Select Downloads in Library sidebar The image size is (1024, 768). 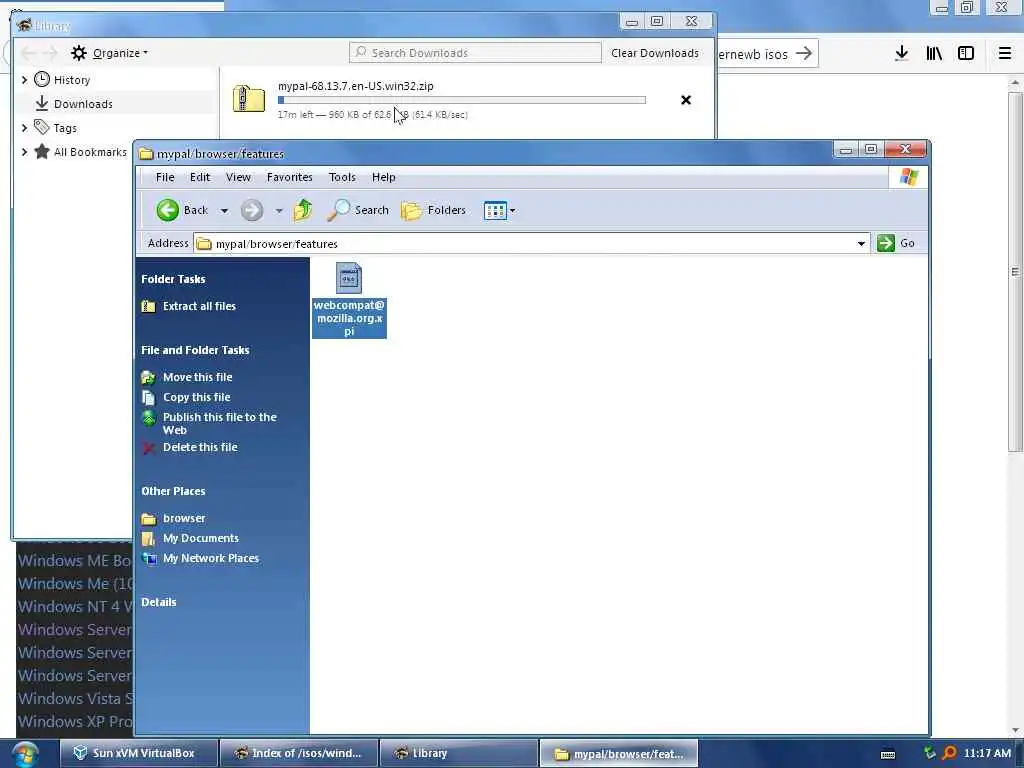click(83, 104)
